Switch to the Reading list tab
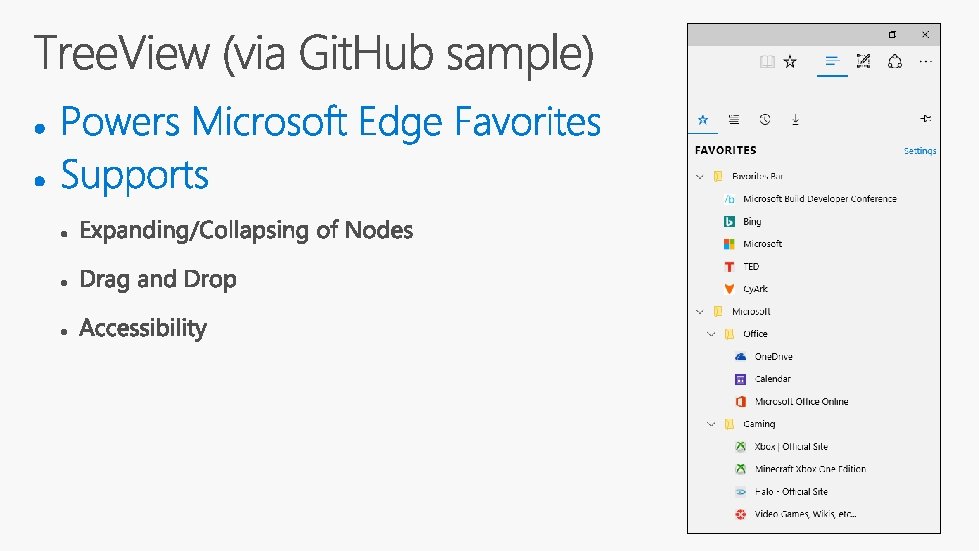This screenshot has height=551, width=979. 734,120
